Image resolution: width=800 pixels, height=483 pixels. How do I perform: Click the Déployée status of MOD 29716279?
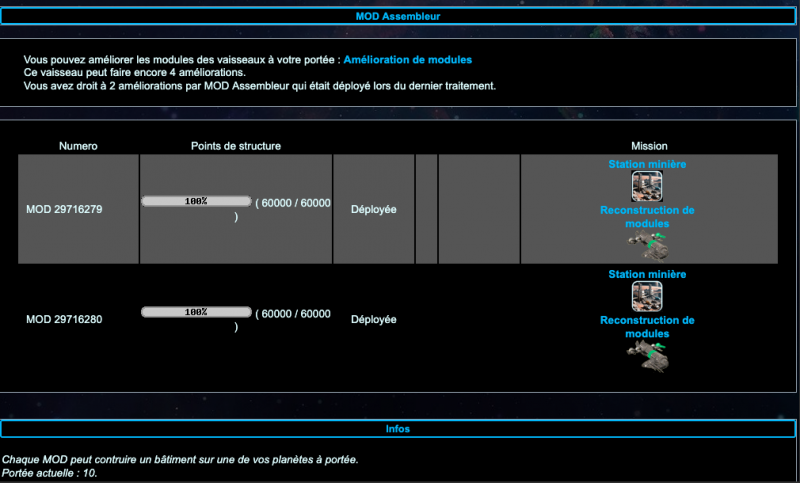(x=373, y=209)
